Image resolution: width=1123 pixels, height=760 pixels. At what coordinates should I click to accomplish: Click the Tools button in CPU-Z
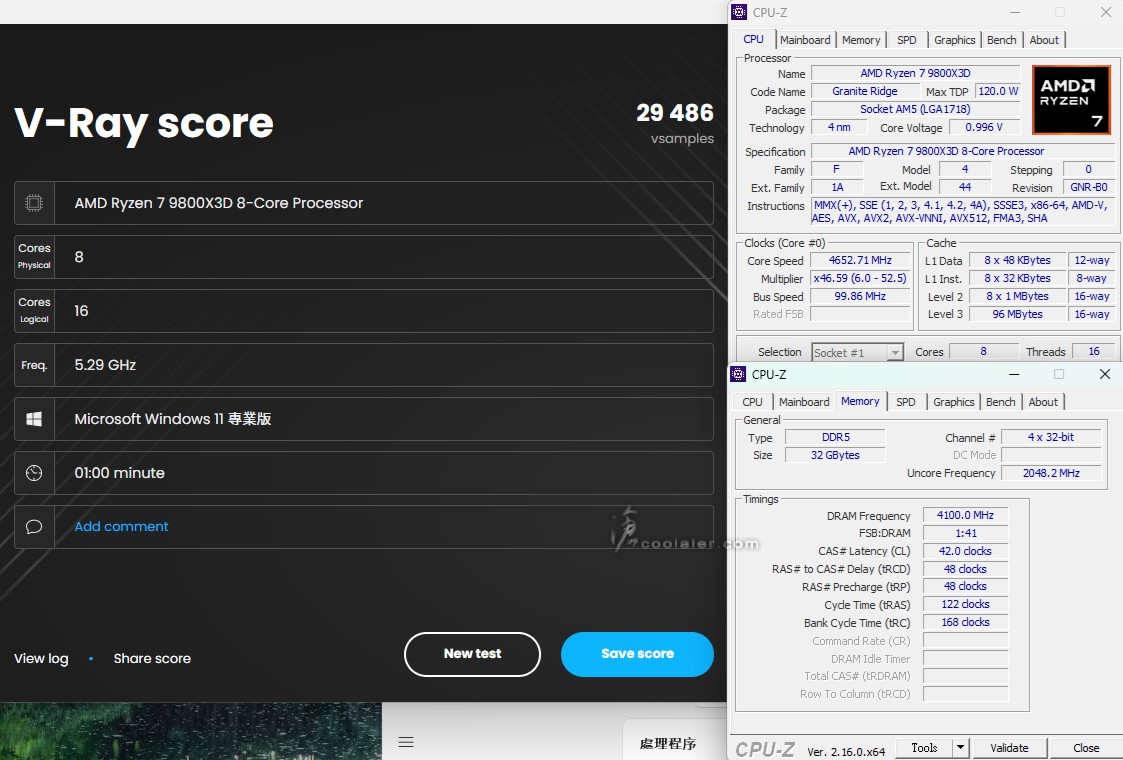(x=924, y=748)
